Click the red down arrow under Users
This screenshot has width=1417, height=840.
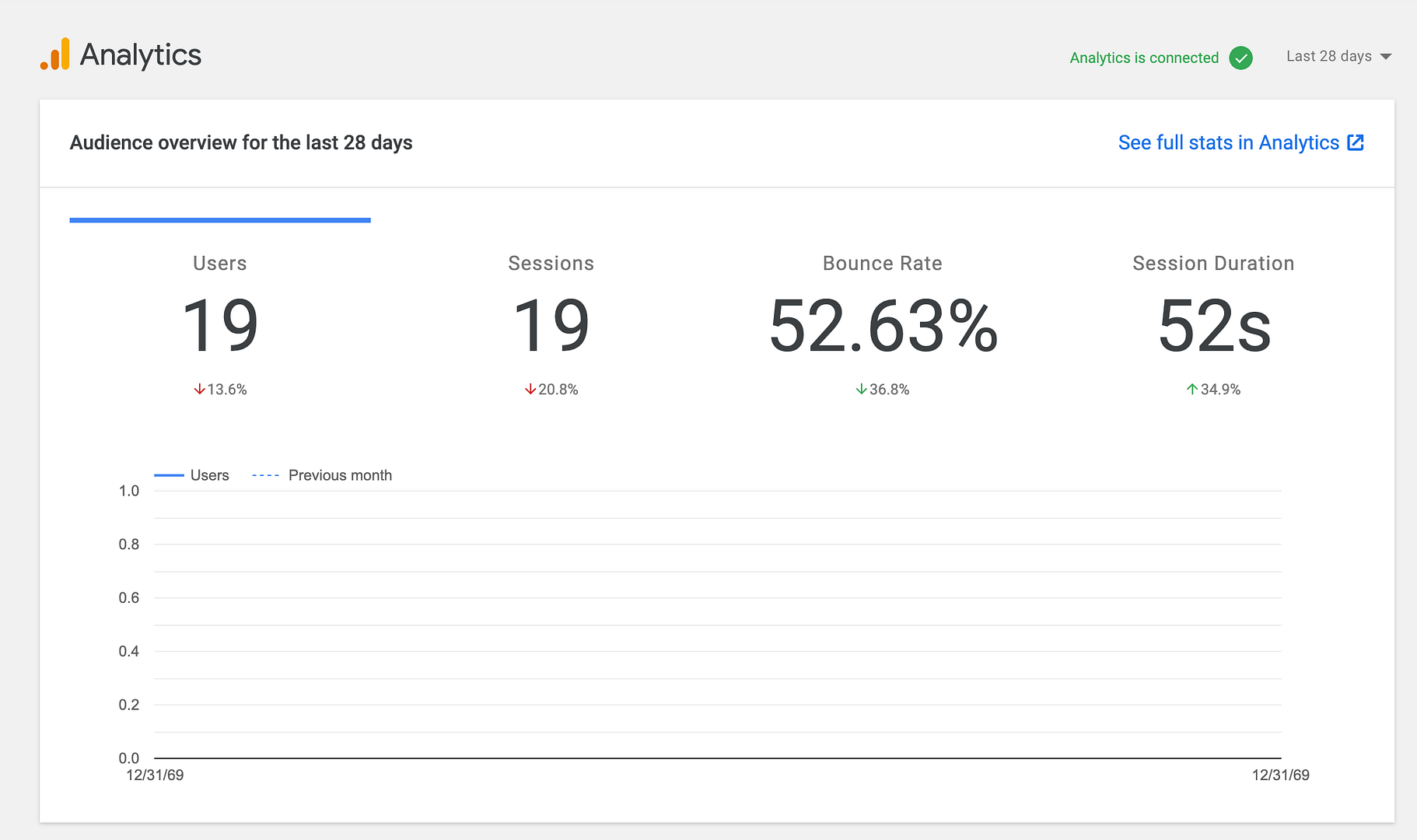pyautogui.click(x=199, y=389)
